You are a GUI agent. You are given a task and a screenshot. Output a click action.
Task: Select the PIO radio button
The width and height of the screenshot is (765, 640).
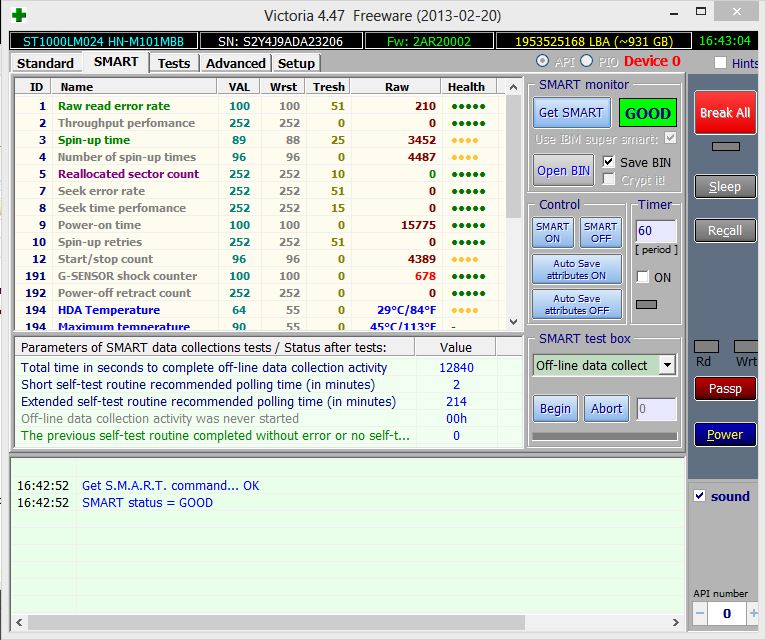tap(586, 61)
